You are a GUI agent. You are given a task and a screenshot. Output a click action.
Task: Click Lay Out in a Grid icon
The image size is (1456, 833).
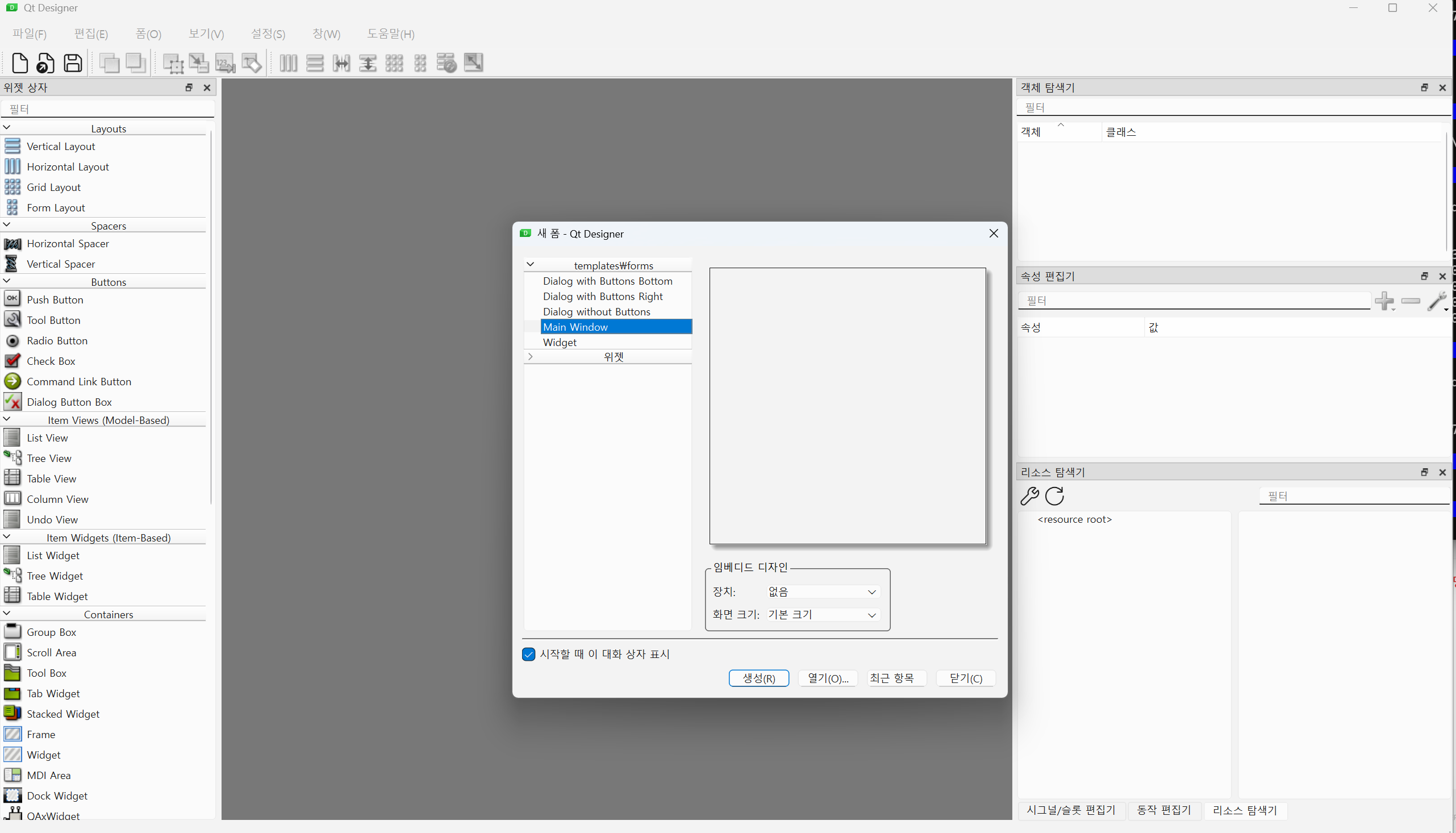tap(394, 63)
